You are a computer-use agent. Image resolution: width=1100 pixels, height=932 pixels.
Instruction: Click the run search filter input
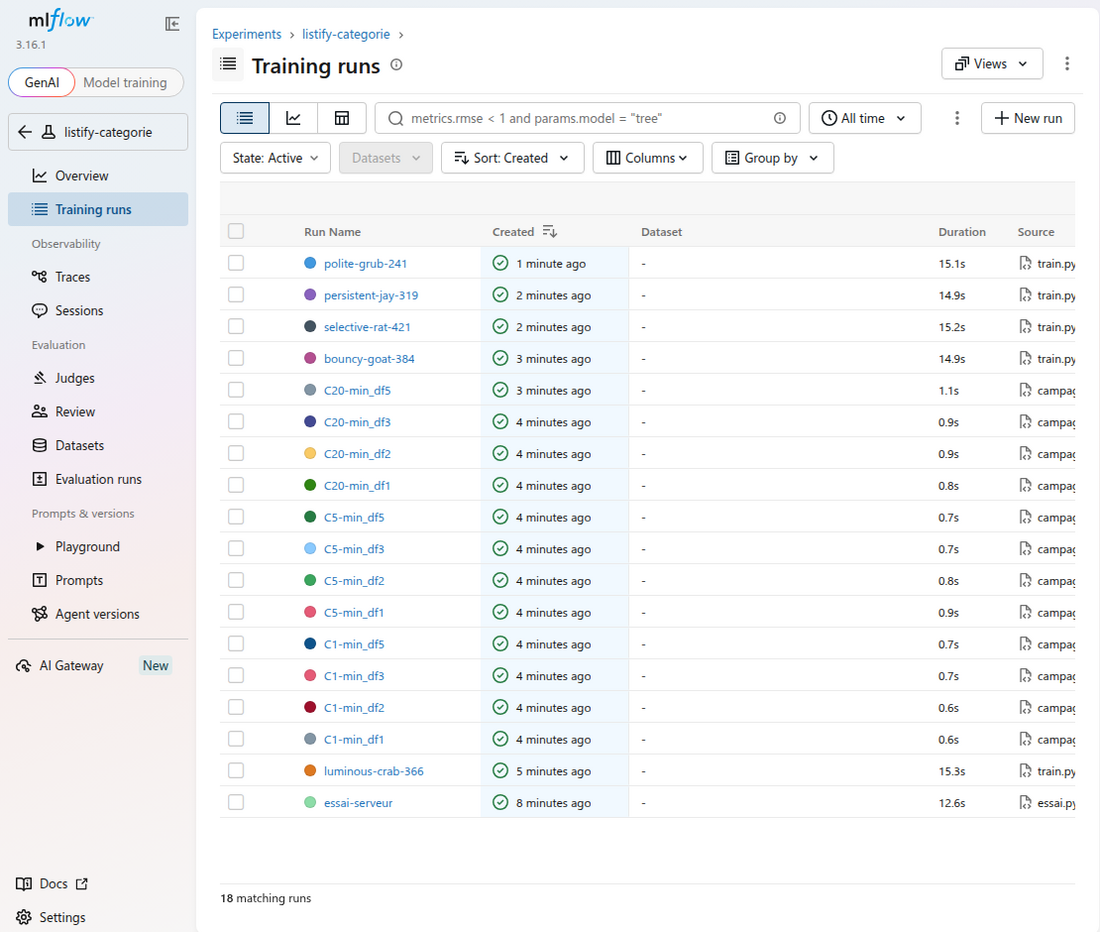pyautogui.click(x=588, y=118)
